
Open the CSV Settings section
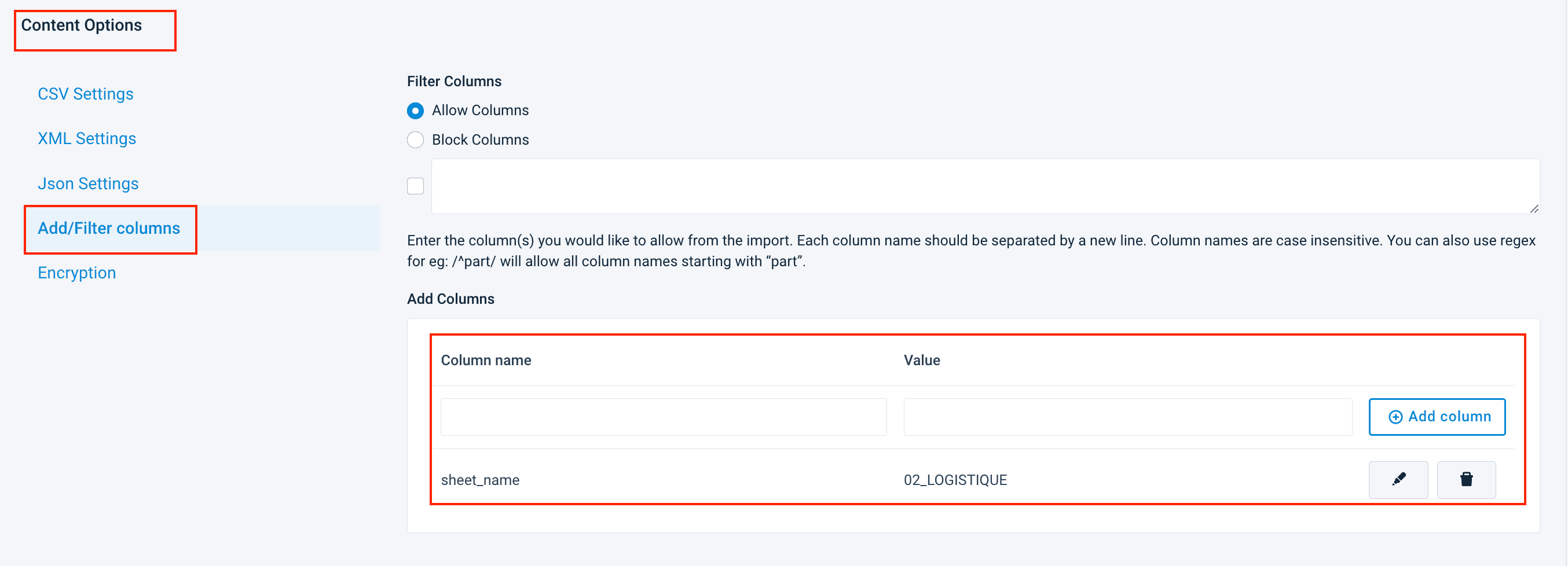click(85, 94)
